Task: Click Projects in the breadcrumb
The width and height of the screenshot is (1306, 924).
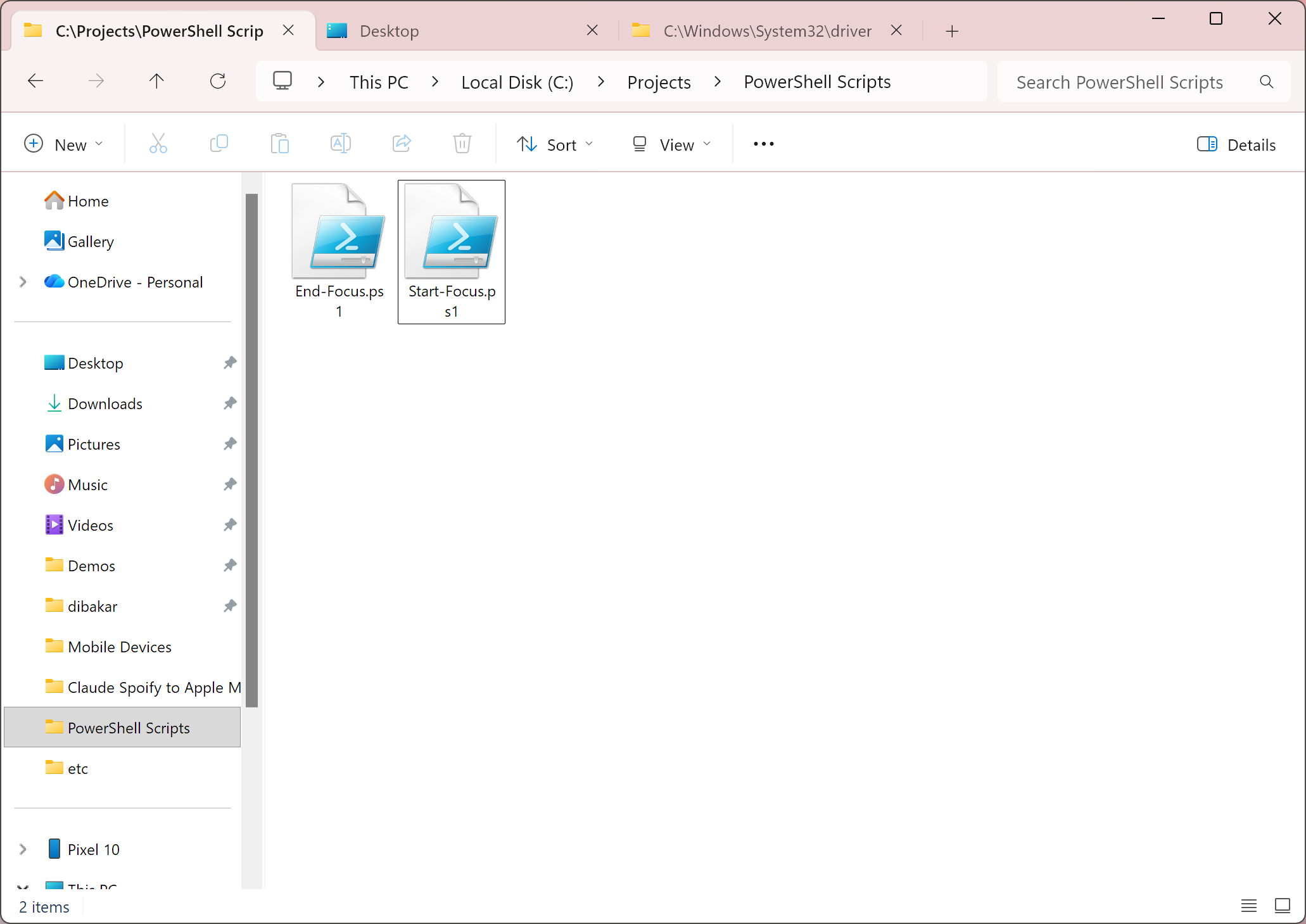Action: coord(659,82)
